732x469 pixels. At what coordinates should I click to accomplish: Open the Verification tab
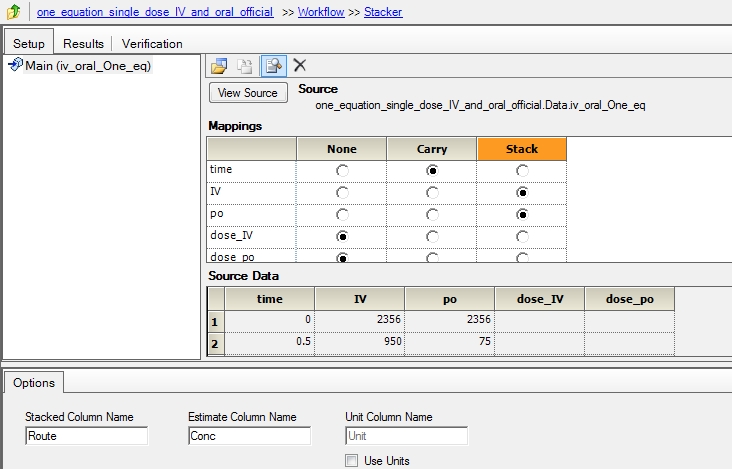(152, 43)
